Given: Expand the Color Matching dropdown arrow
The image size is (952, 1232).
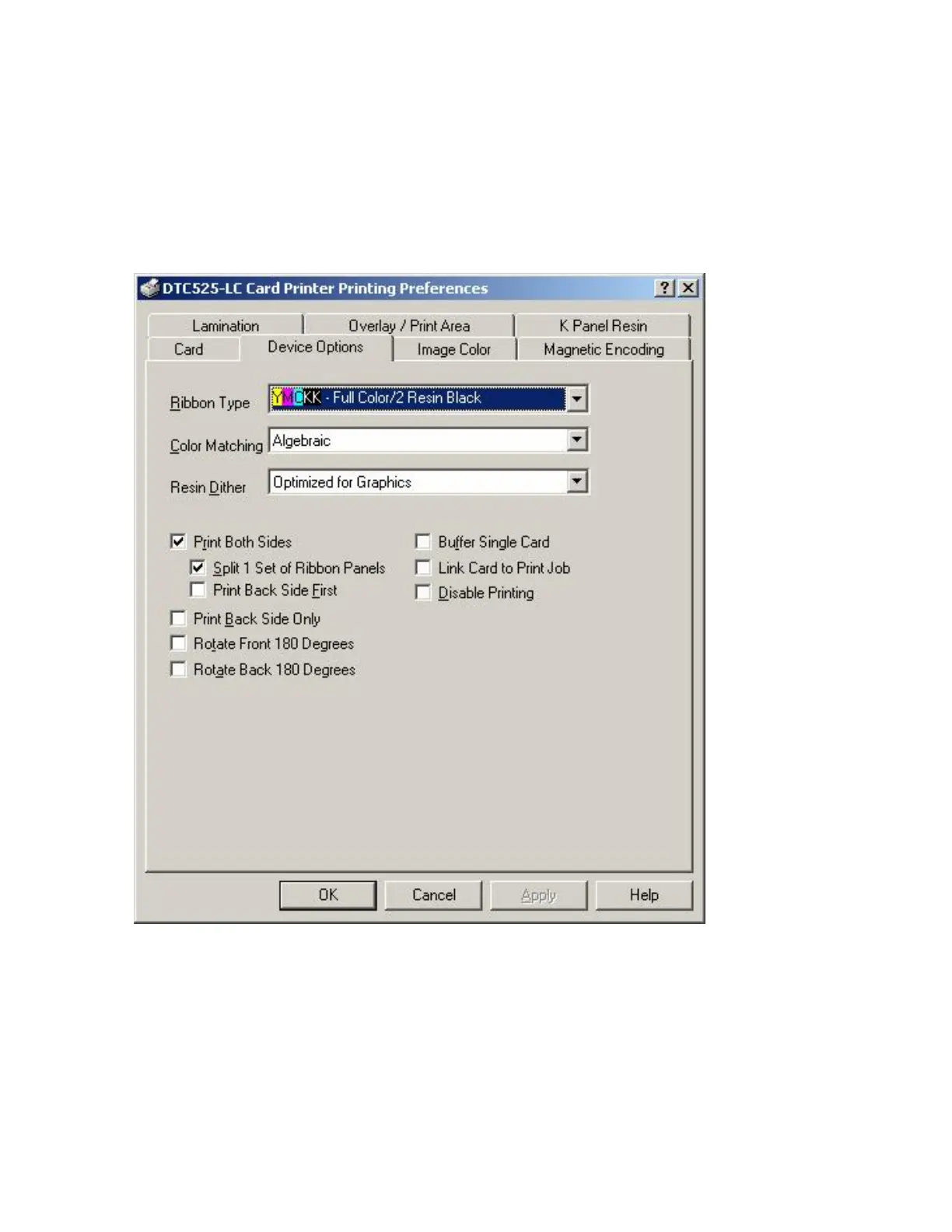Looking at the screenshot, I should (x=576, y=440).
